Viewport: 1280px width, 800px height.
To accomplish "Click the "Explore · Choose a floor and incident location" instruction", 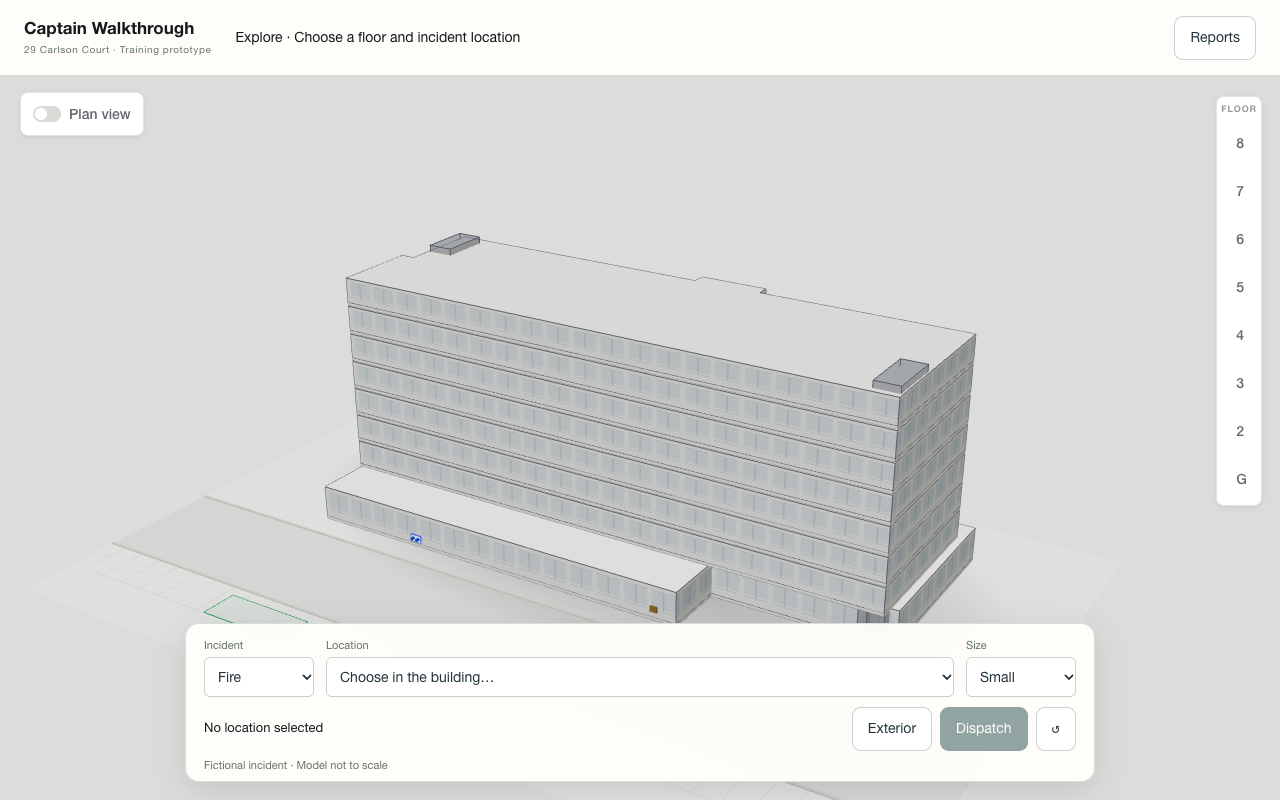I will [x=378, y=37].
